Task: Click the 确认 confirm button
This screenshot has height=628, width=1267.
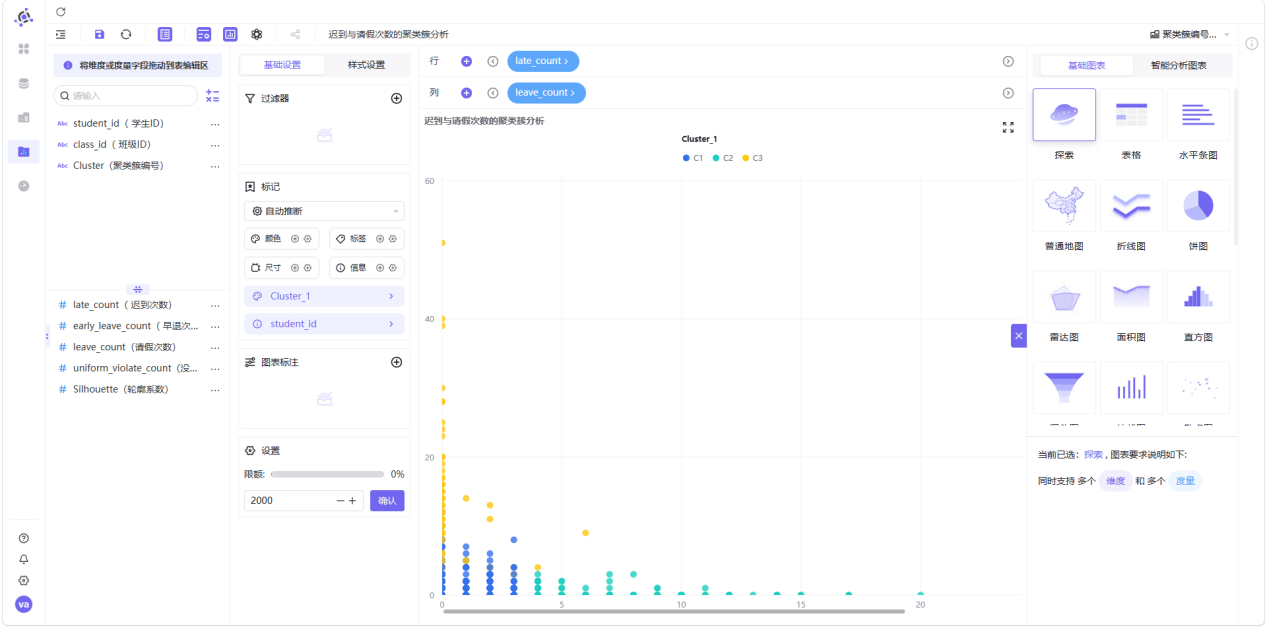Action: (387, 500)
